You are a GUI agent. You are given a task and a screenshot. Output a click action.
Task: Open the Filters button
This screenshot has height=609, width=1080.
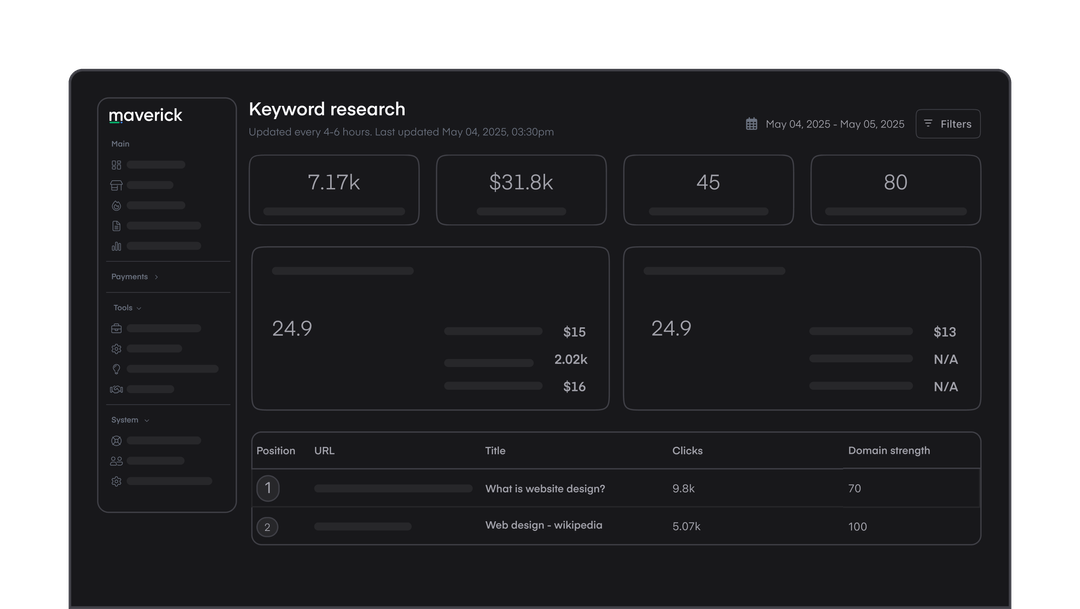pyautogui.click(x=948, y=124)
